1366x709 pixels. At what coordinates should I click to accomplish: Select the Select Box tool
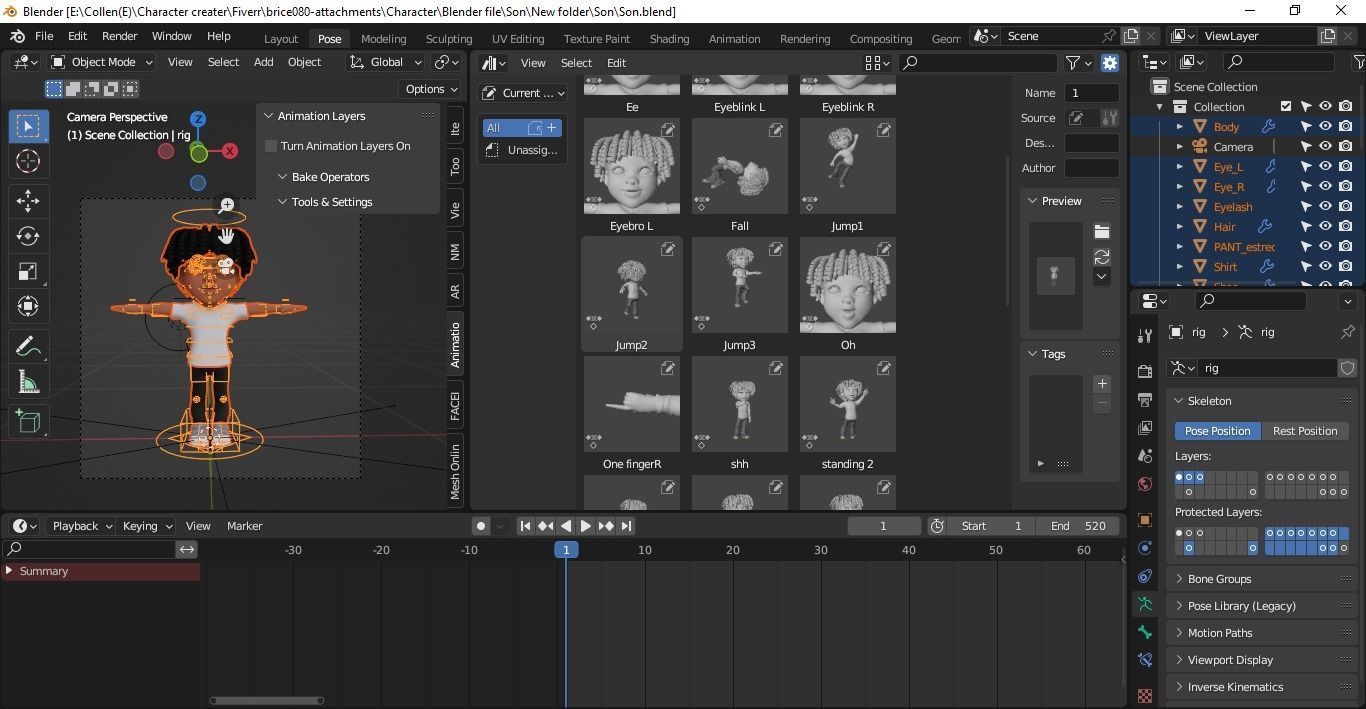click(28, 126)
